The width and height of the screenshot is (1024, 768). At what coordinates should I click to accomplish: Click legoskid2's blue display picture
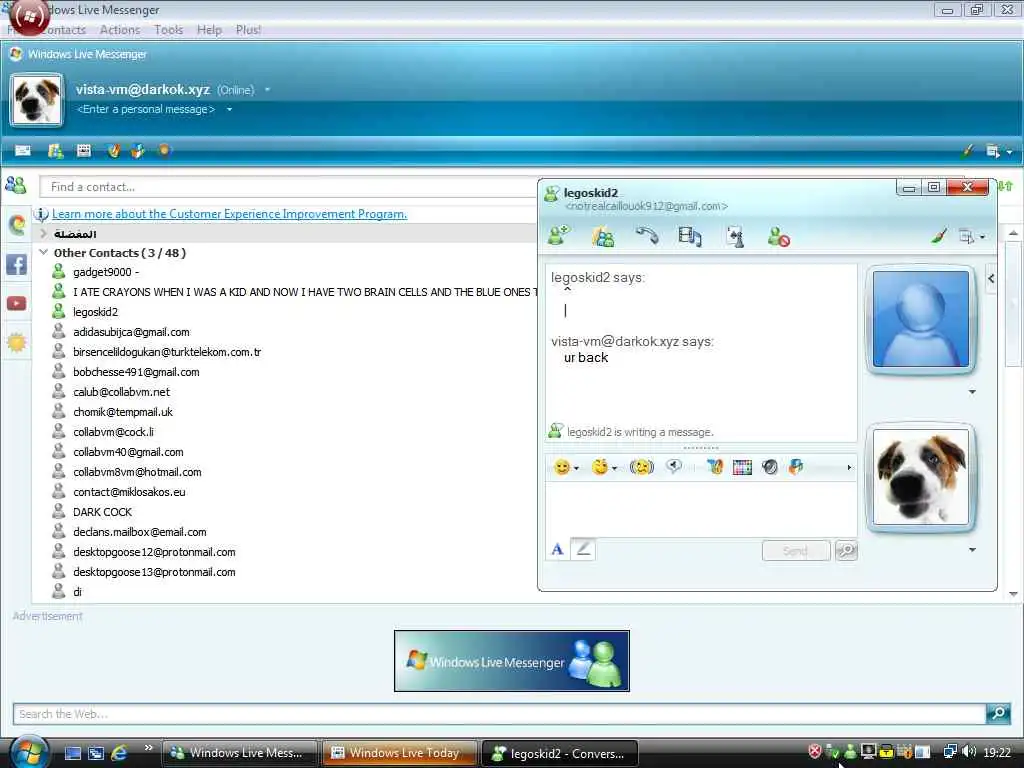coord(921,319)
